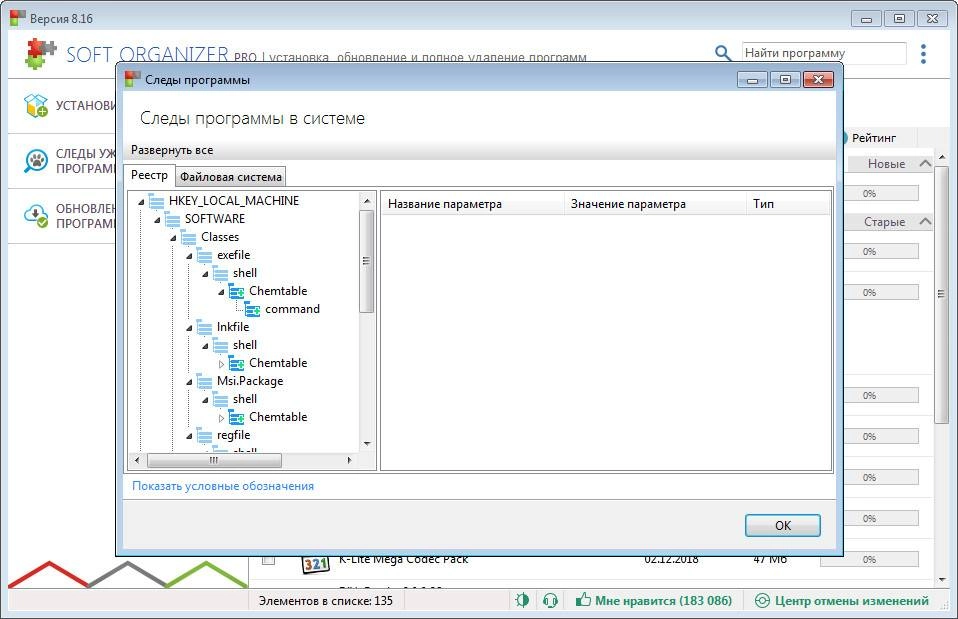
Task: Click Элементов в списке: 135 status text
Action: pos(326,601)
